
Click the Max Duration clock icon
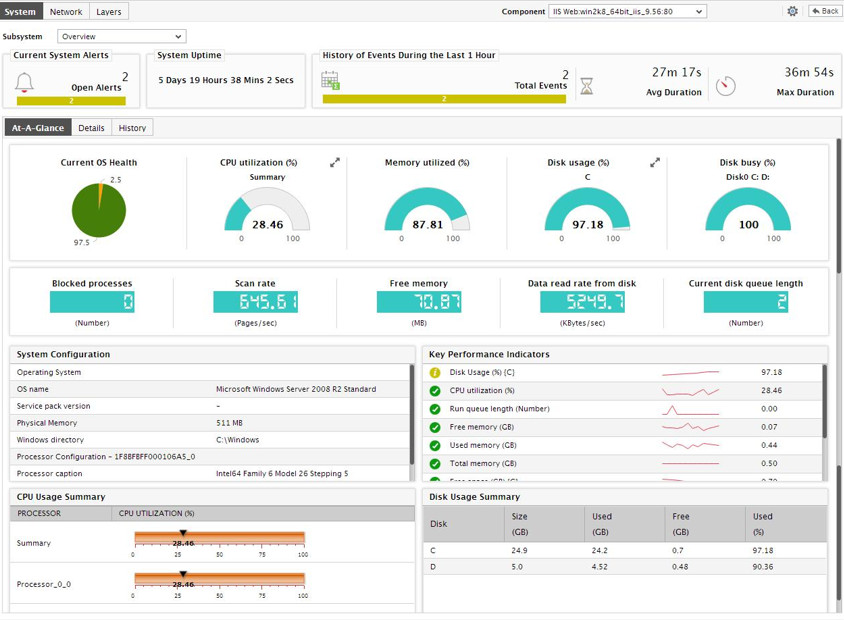[726, 86]
